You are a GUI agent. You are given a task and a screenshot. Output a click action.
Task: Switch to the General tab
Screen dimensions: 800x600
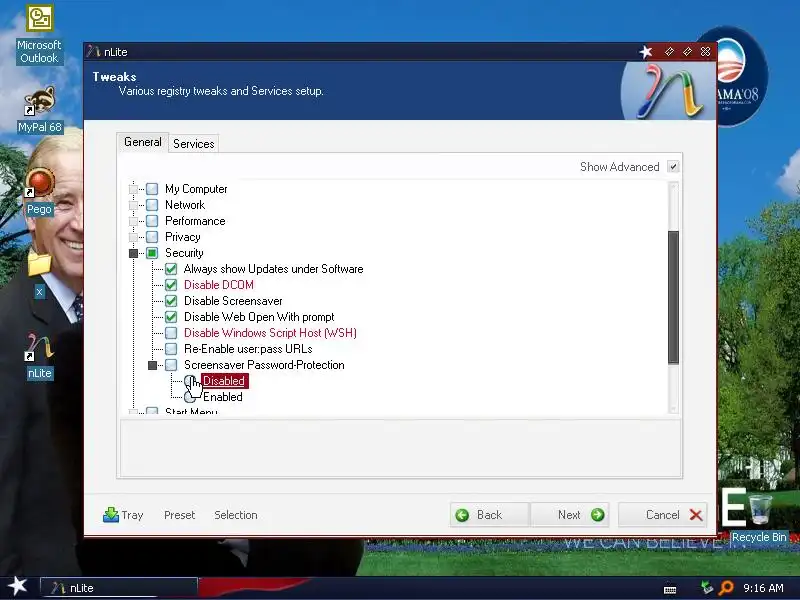142,142
